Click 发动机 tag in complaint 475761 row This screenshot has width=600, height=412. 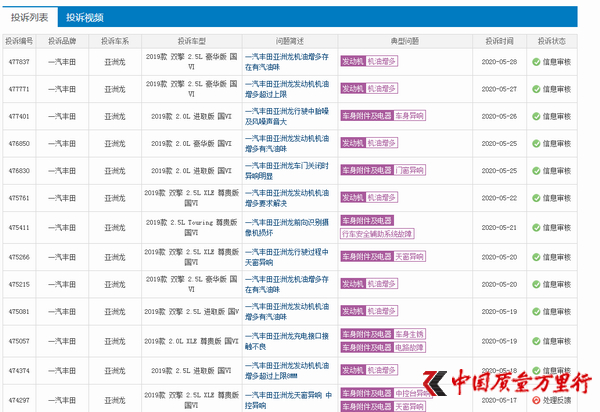[353, 197]
